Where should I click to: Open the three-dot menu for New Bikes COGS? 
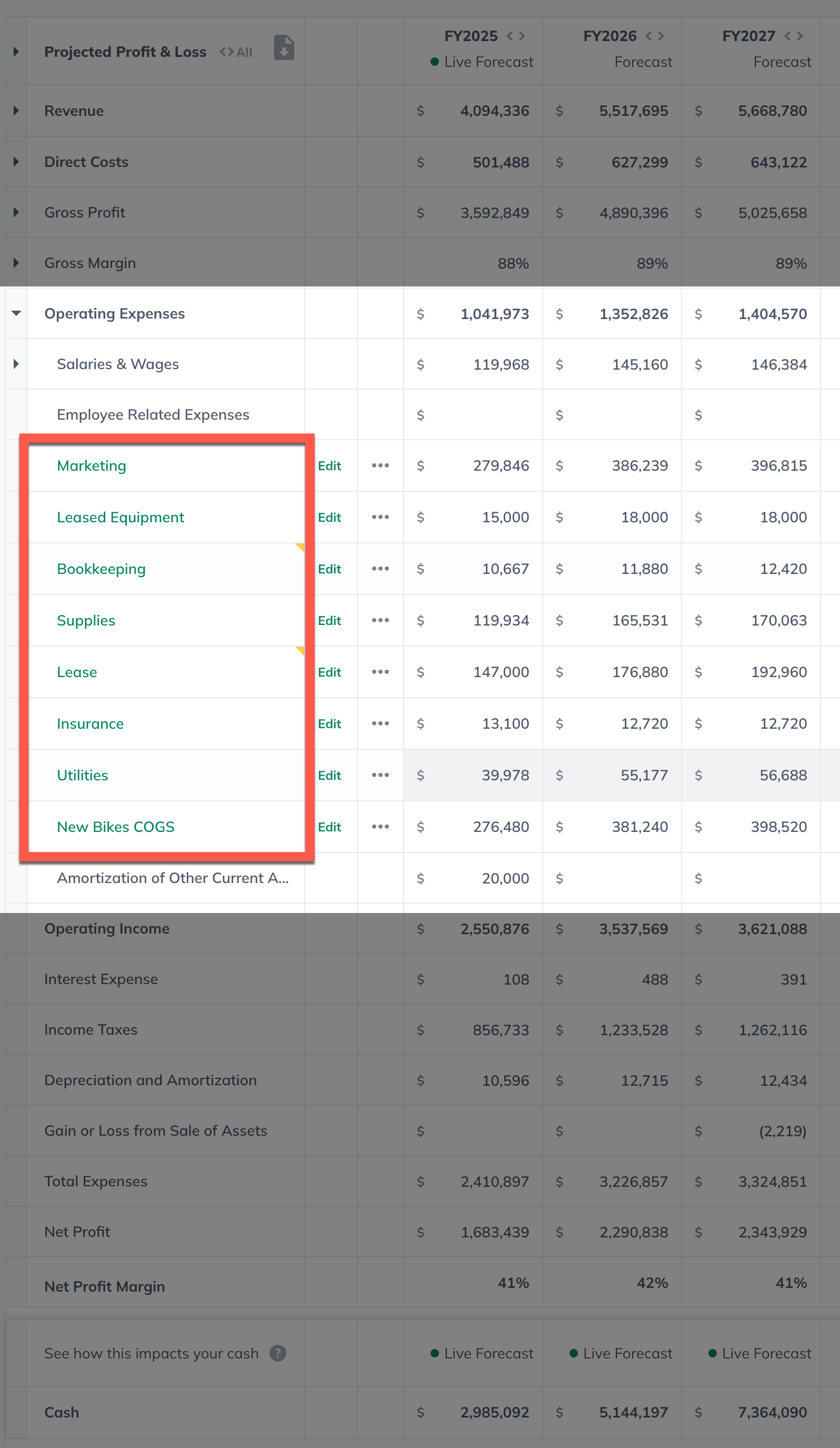[380, 827]
